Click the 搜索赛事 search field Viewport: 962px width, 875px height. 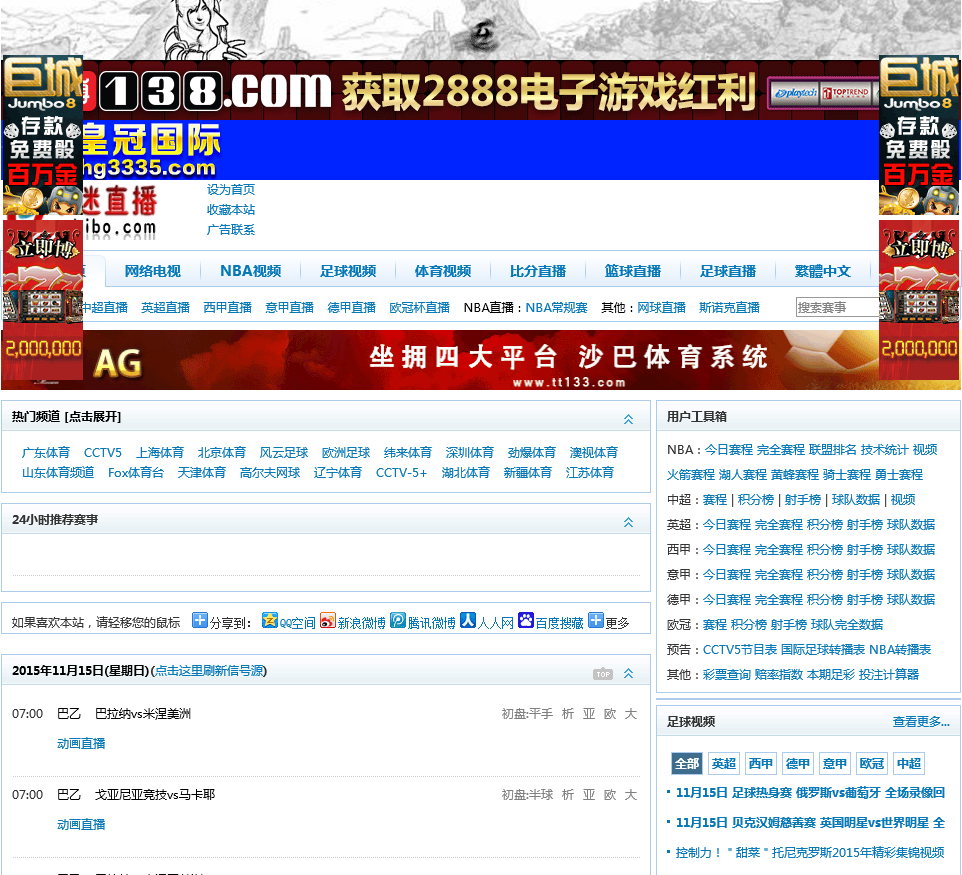(837, 307)
